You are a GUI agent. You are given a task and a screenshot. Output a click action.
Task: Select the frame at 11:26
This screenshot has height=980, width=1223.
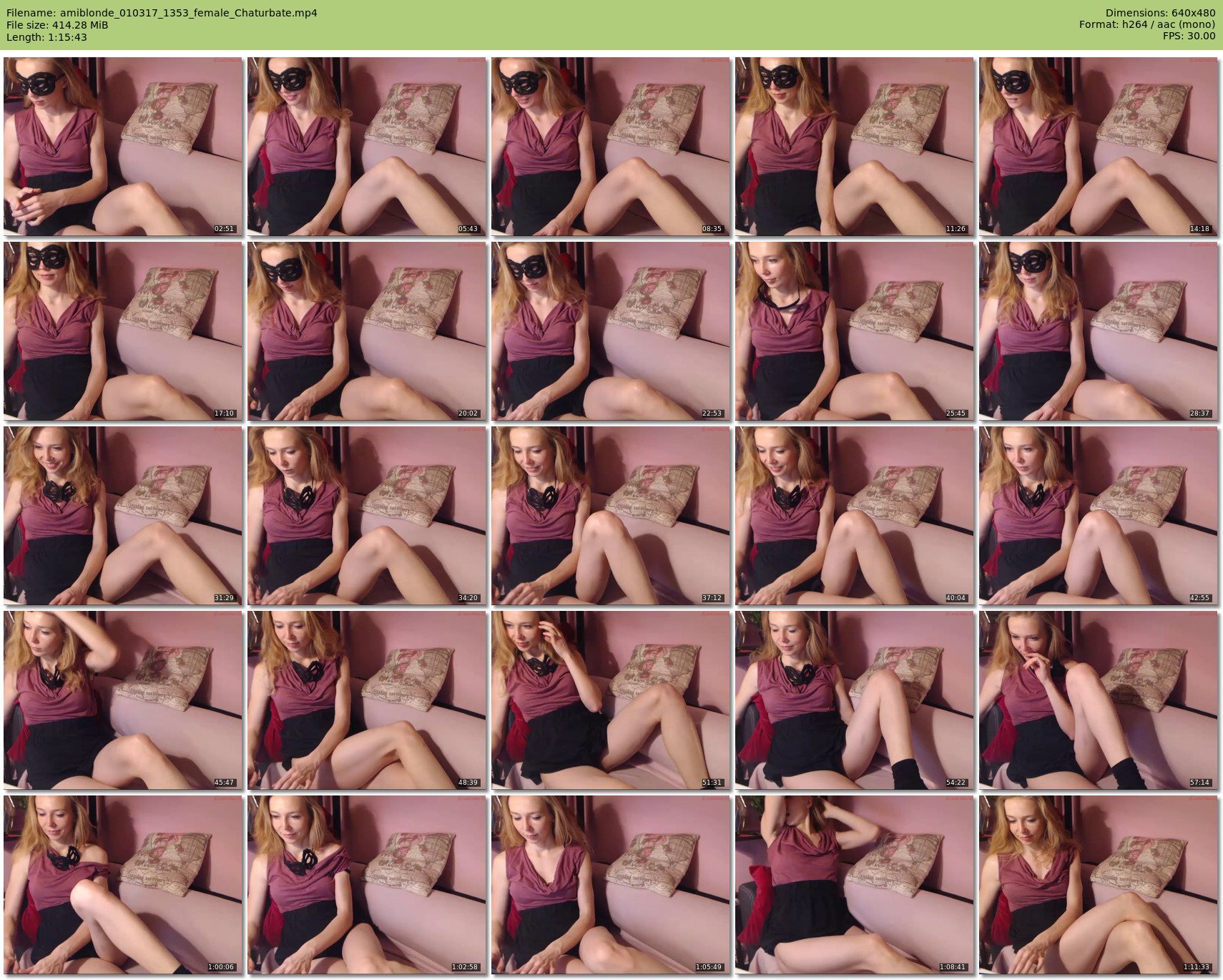[855, 147]
